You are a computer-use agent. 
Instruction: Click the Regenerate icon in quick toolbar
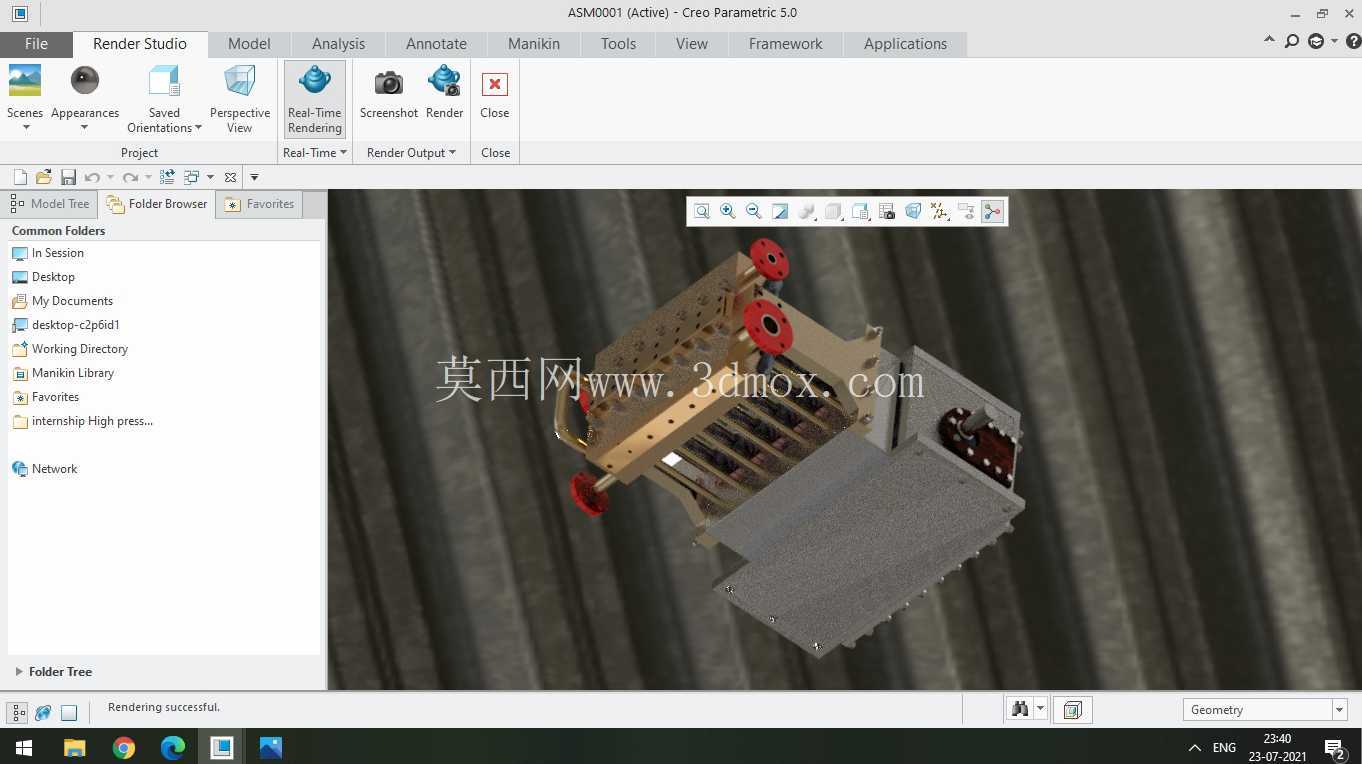[x=167, y=177]
